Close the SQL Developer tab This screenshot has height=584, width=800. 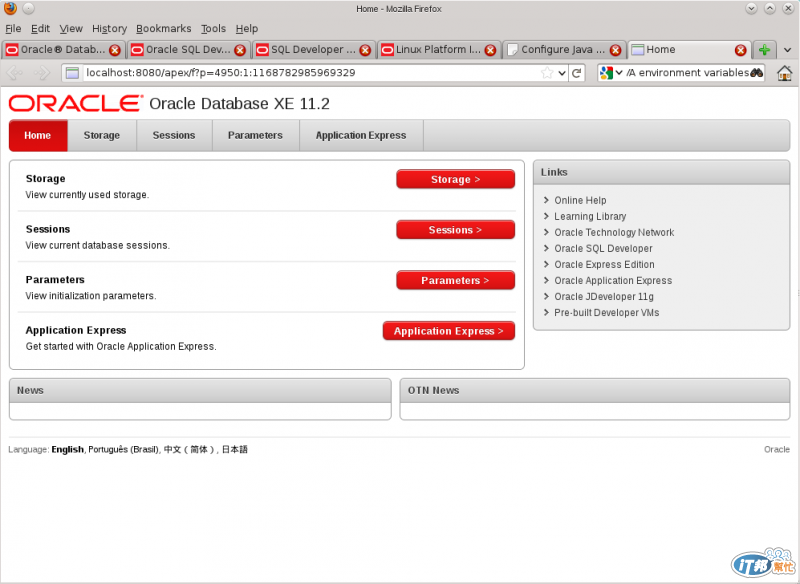[x=365, y=50]
